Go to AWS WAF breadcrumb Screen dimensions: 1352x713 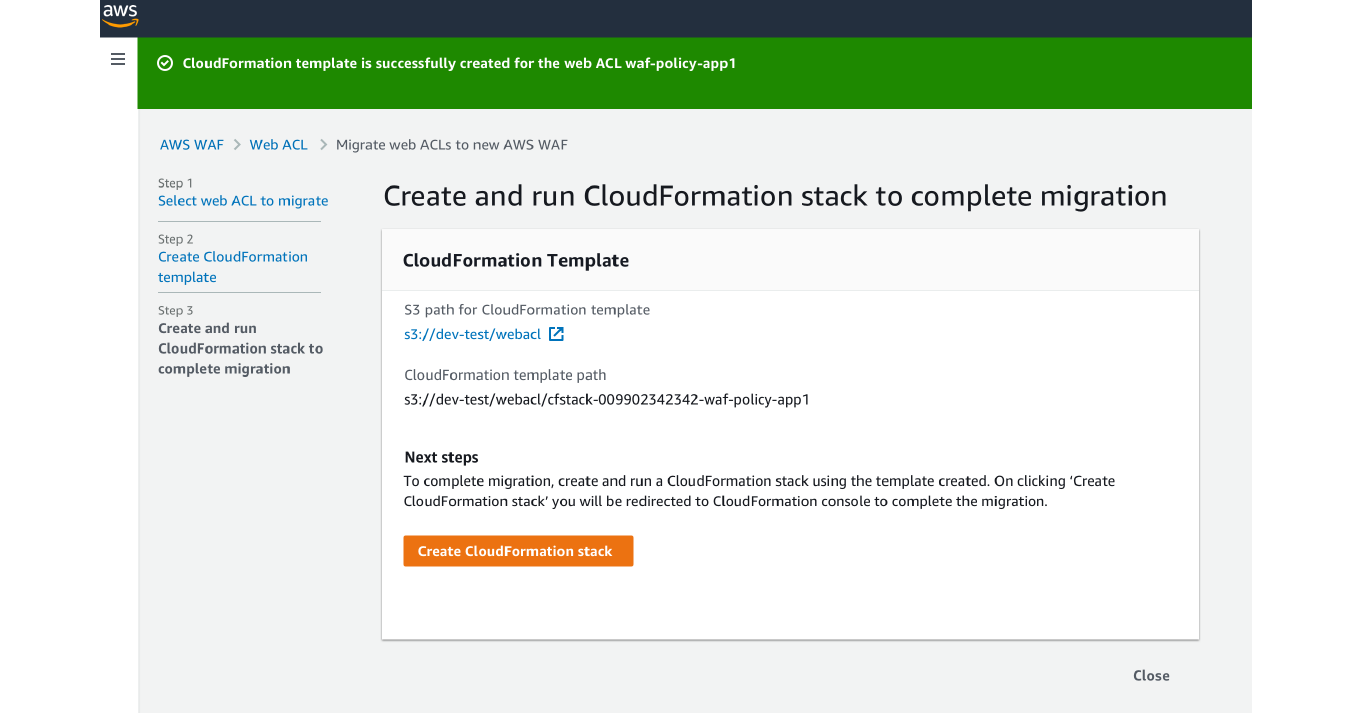pos(192,144)
